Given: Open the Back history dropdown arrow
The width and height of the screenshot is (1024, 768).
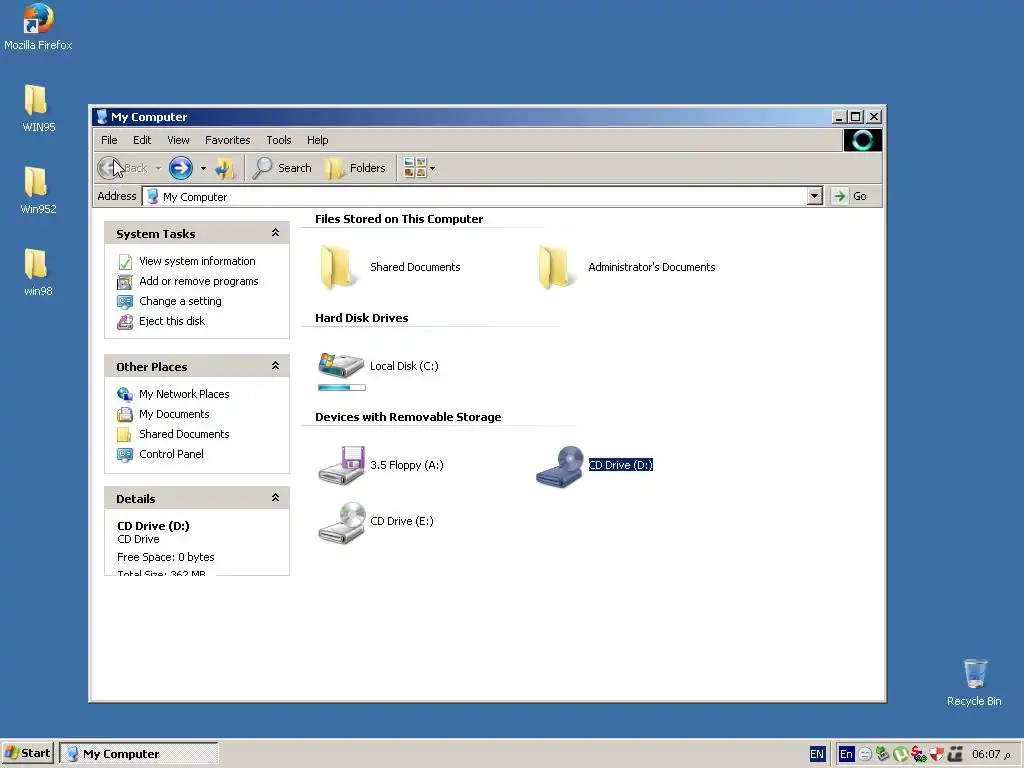Looking at the screenshot, I should pyautogui.click(x=158, y=168).
